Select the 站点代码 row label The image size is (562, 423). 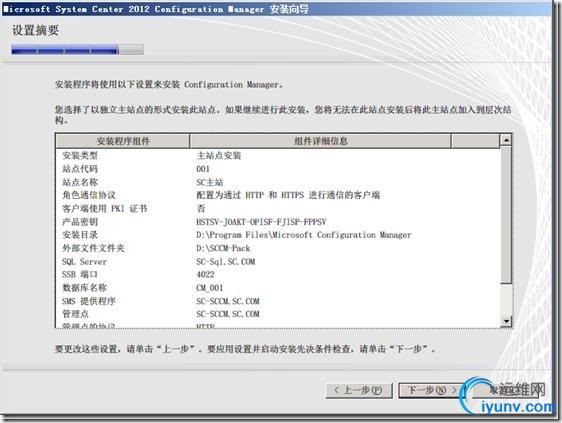(80, 169)
